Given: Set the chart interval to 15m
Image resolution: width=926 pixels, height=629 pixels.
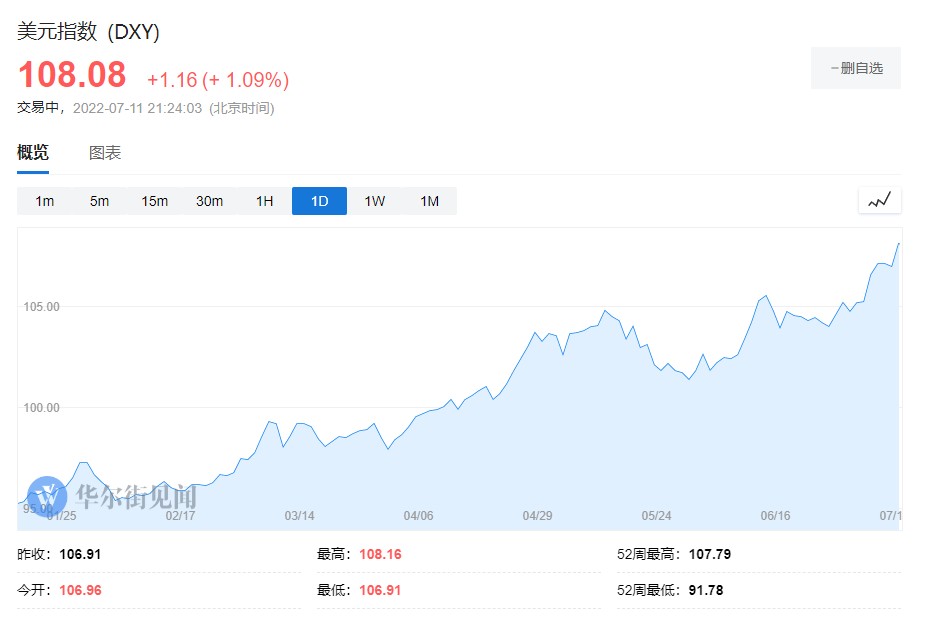Looking at the screenshot, I should point(154,201).
